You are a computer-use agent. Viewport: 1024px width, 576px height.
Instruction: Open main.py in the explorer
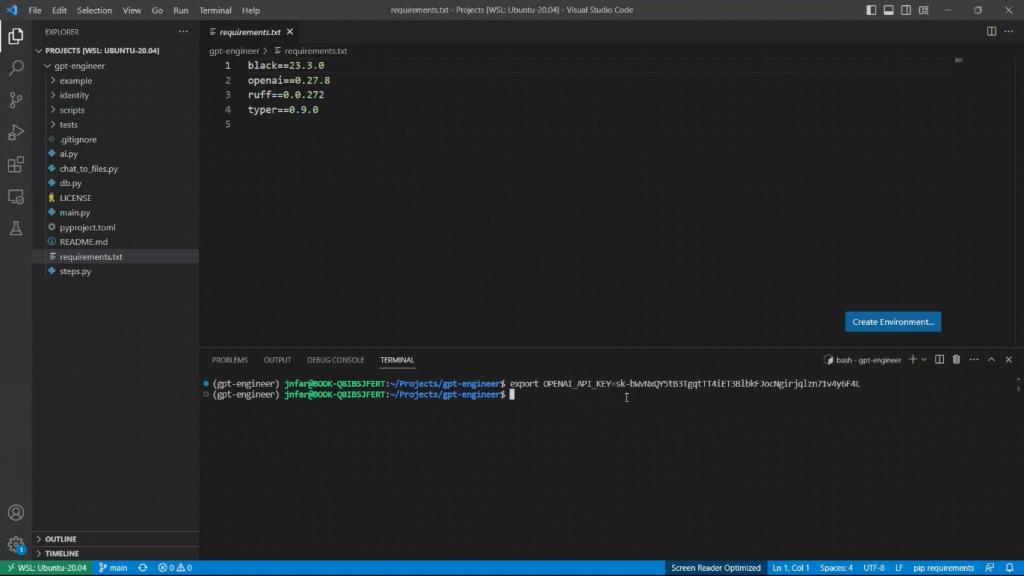75,213
